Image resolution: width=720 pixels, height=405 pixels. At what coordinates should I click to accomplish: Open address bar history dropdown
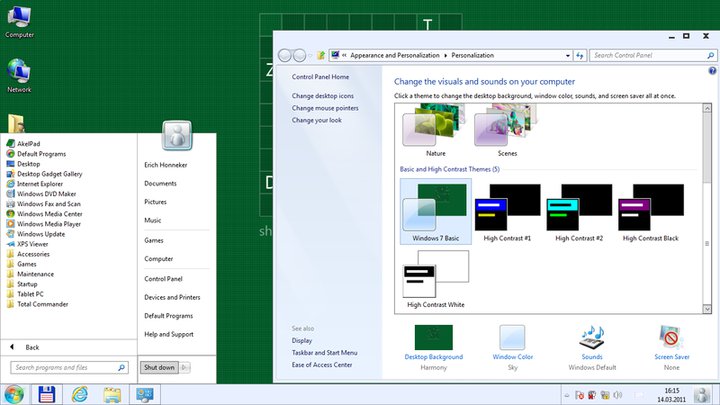tap(568, 56)
